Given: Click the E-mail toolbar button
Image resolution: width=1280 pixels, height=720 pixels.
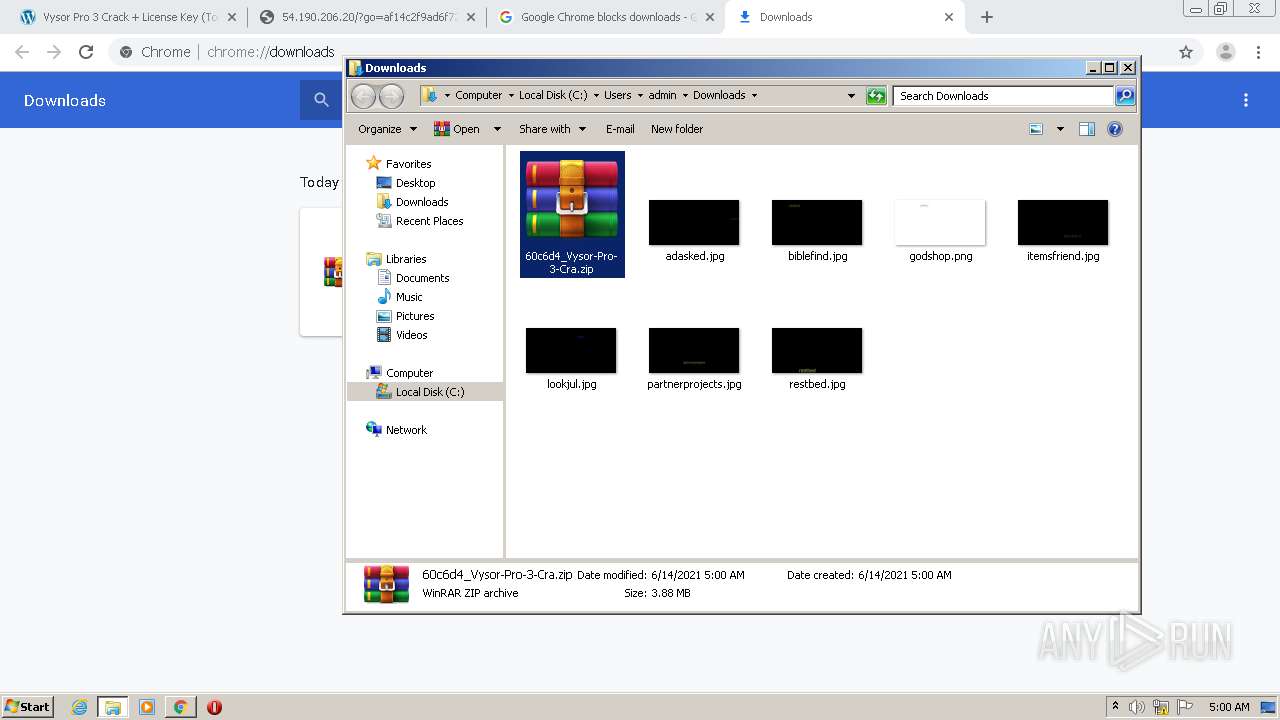Looking at the screenshot, I should click(x=620, y=129).
